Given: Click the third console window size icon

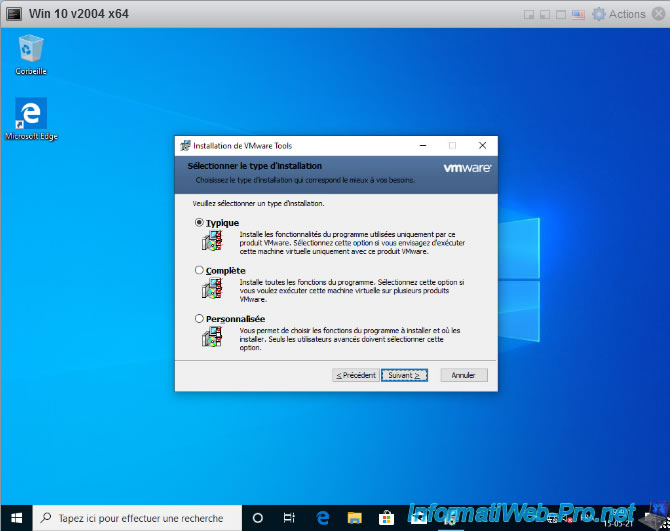Looking at the screenshot, I should 561,15.
